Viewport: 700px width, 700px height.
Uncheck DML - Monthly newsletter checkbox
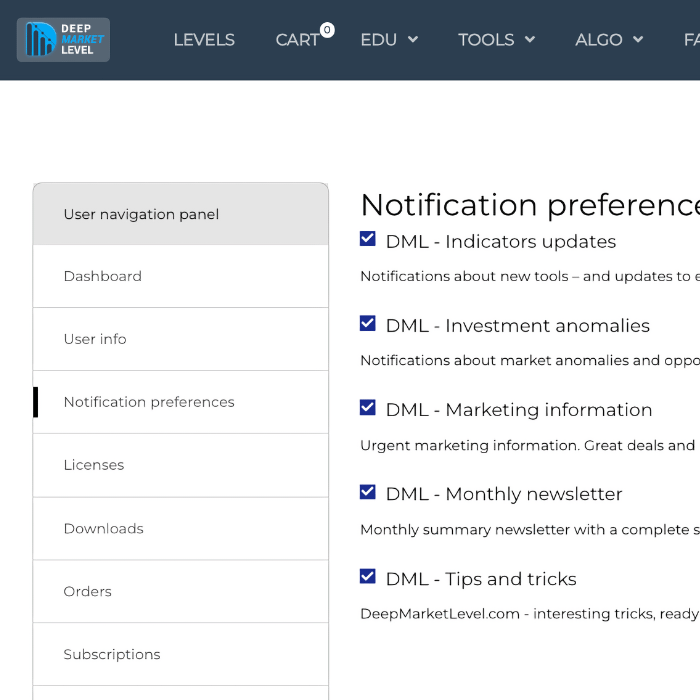[x=368, y=492]
